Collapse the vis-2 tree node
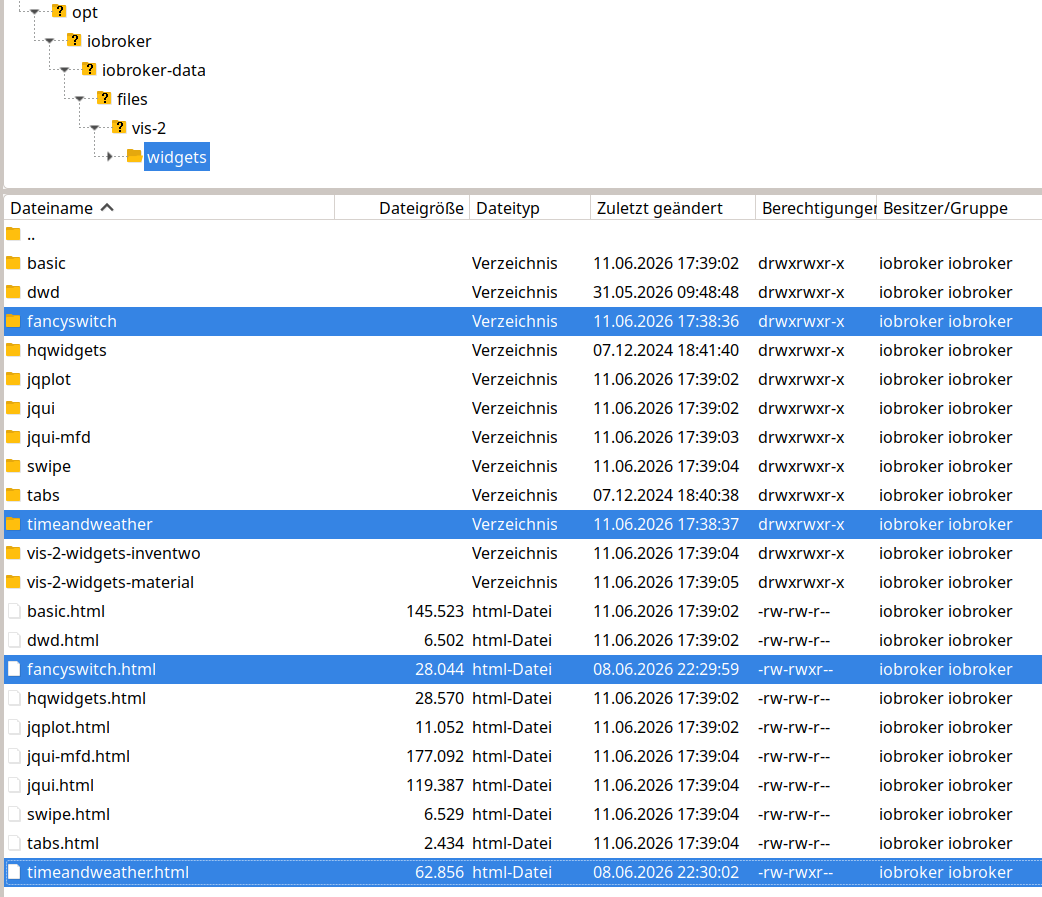The image size is (1042, 897). pos(94,128)
